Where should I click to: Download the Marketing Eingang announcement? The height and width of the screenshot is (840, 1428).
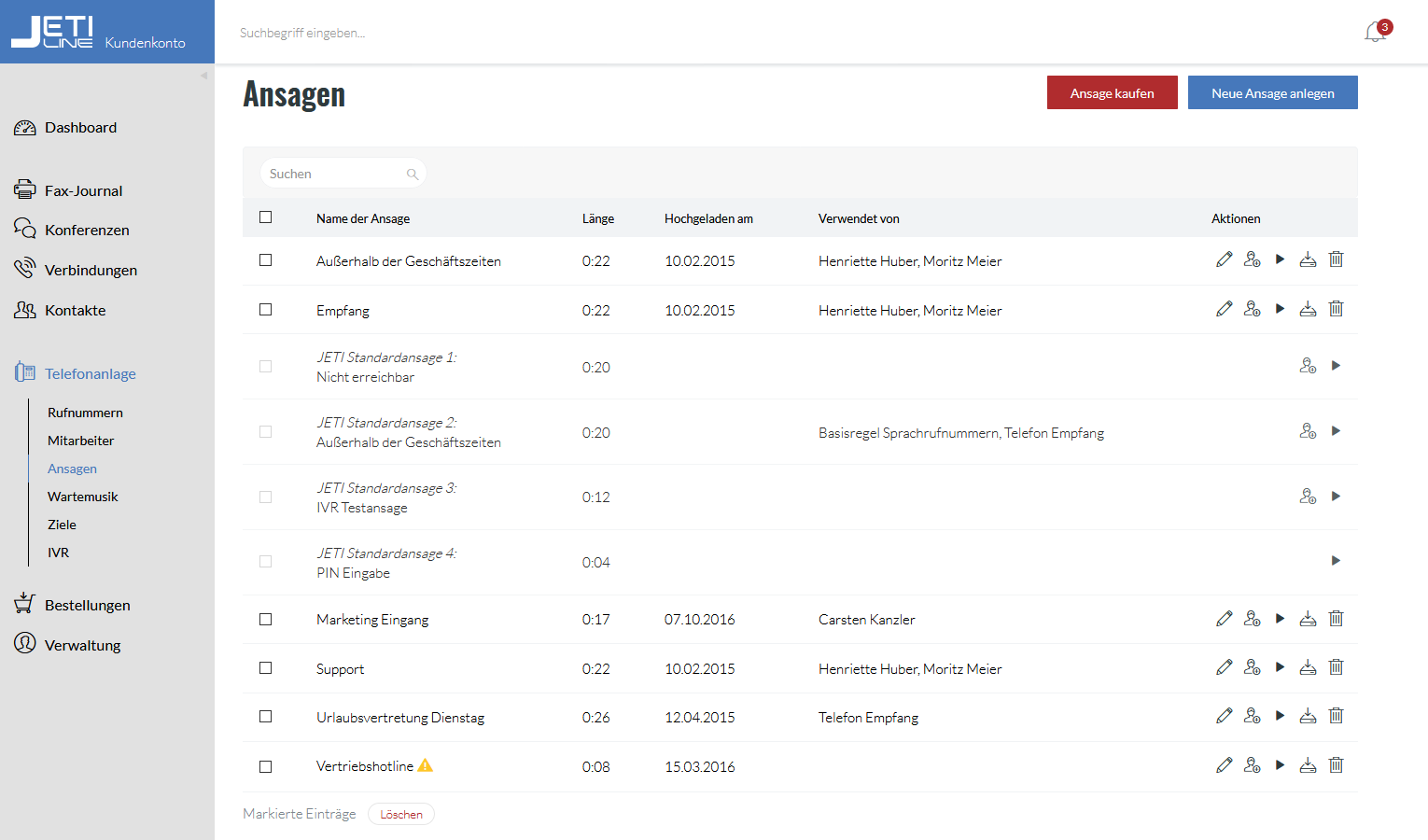pos(1309,619)
